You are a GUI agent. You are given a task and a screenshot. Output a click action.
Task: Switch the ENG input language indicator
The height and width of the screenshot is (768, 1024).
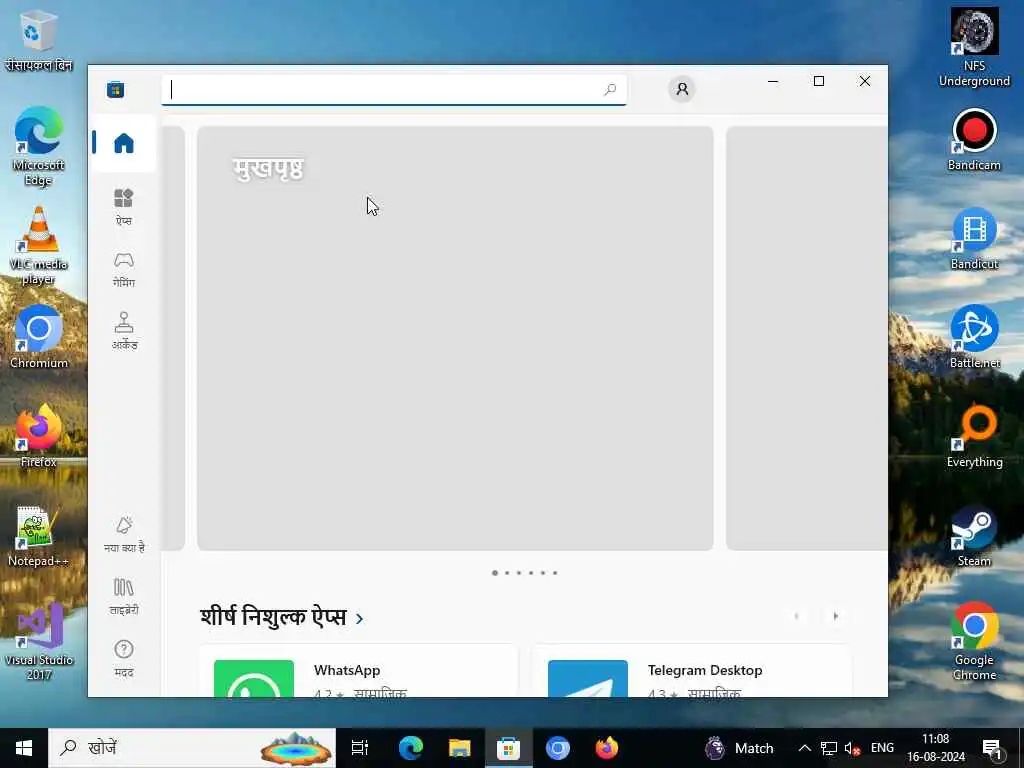point(882,748)
